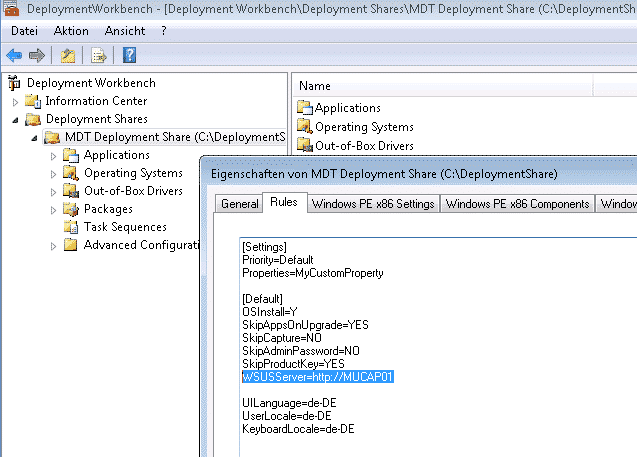This screenshot has height=457, width=637.
Task: Click the UILanguage=de-DE line
Action: click(290, 403)
